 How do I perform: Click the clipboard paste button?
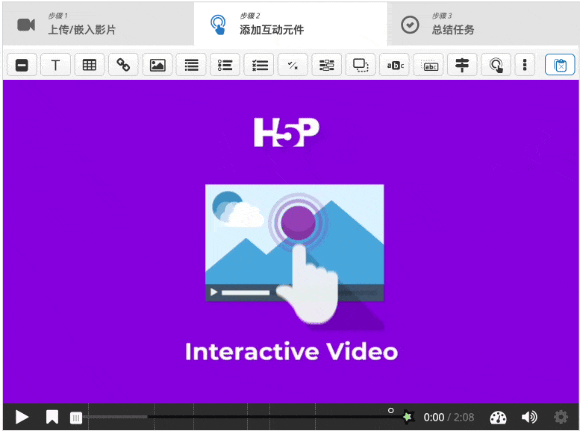point(560,65)
